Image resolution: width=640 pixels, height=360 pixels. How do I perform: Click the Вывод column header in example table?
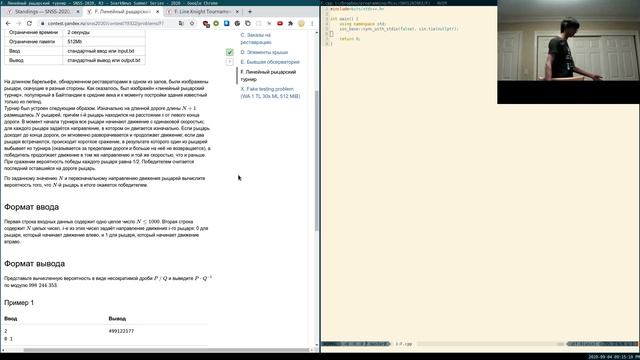point(117,318)
